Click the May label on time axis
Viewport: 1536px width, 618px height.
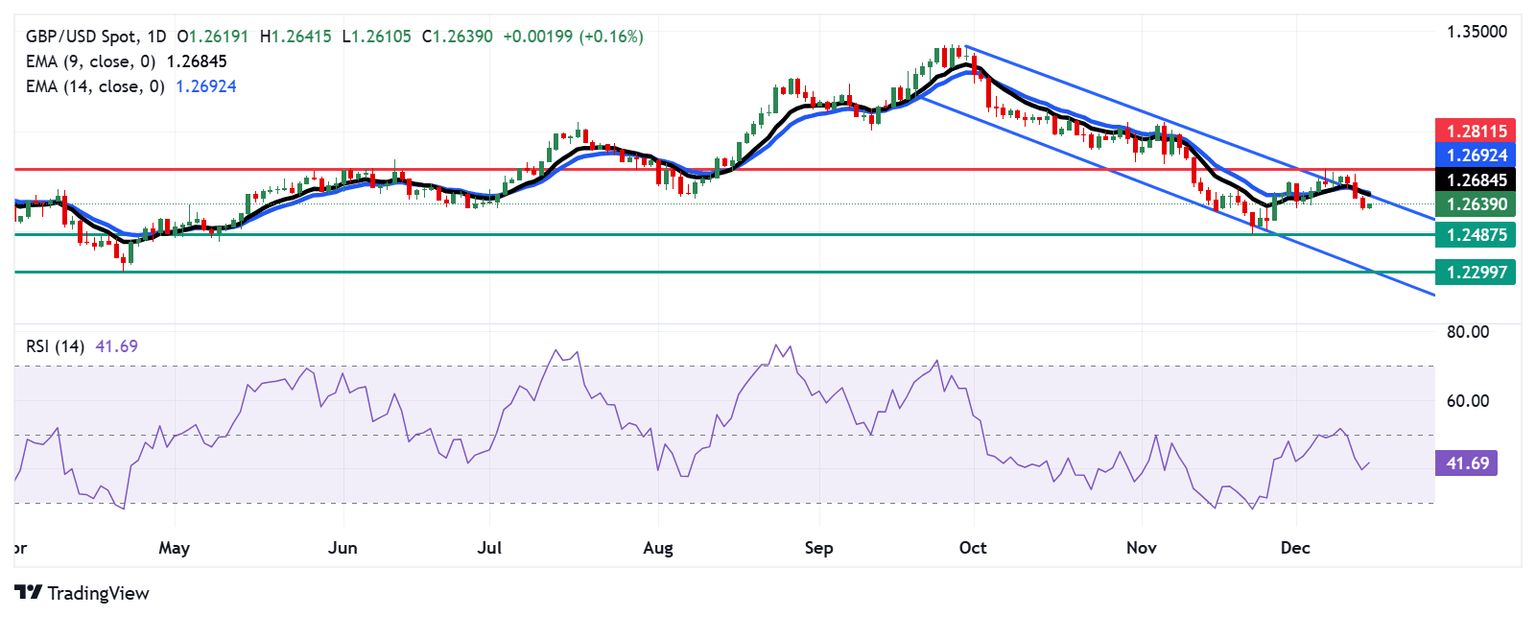(x=174, y=549)
